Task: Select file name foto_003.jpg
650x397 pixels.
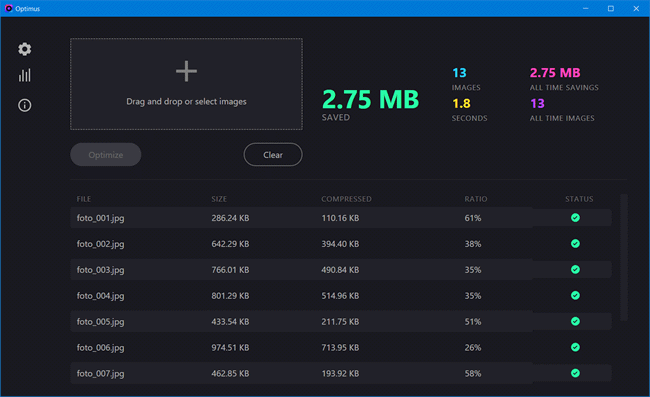Action: [x=100, y=270]
